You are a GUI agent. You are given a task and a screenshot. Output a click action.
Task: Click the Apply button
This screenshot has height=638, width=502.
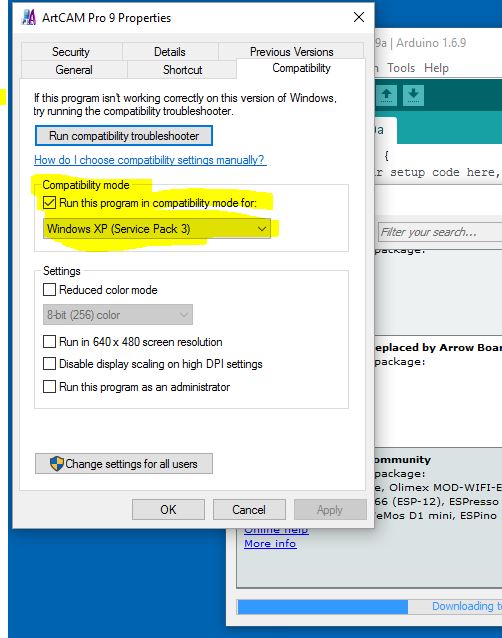[x=330, y=509]
